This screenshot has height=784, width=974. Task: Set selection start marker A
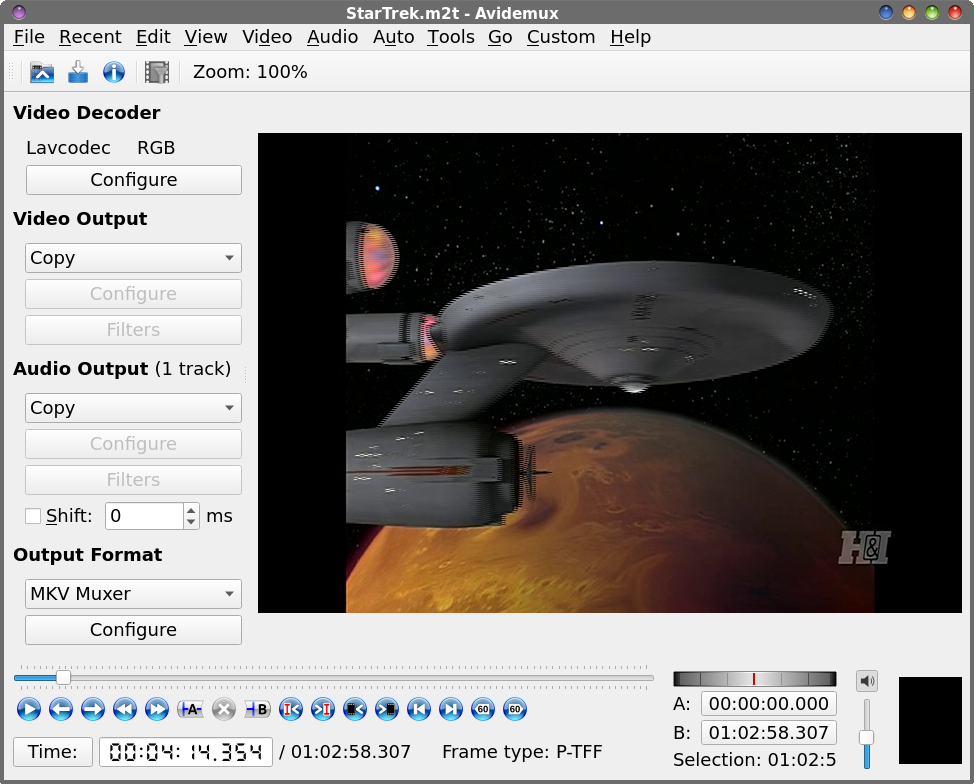190,709
